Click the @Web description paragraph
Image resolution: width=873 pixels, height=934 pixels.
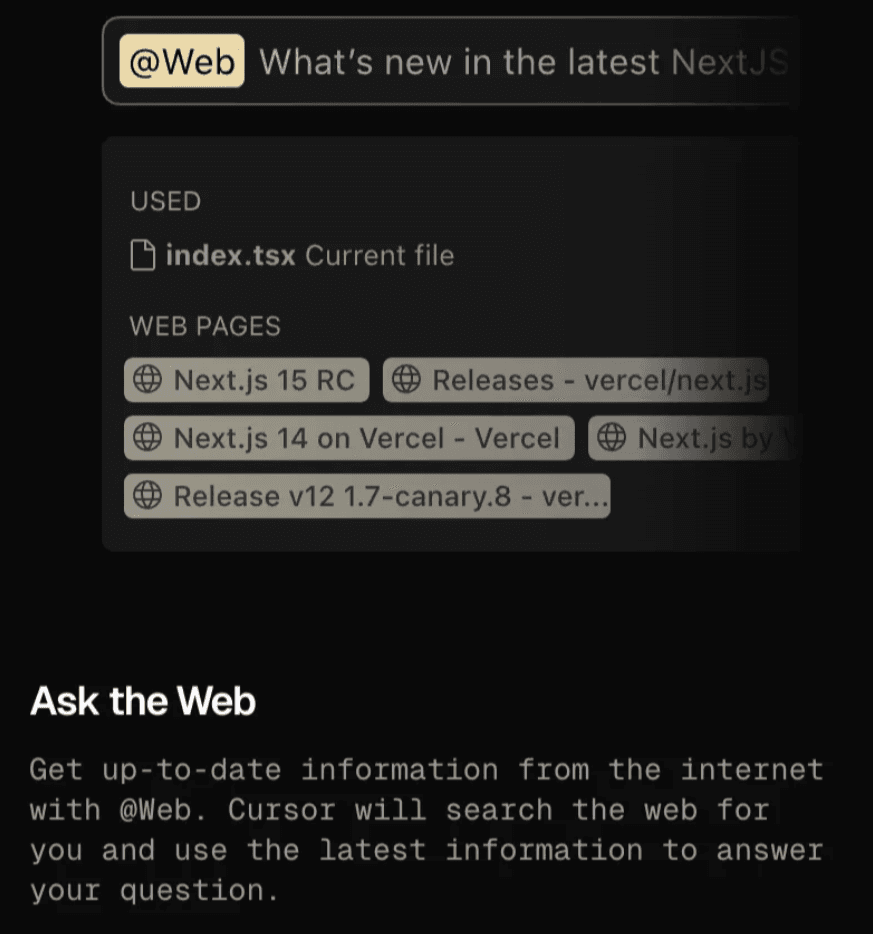click(x=426, y=830)
